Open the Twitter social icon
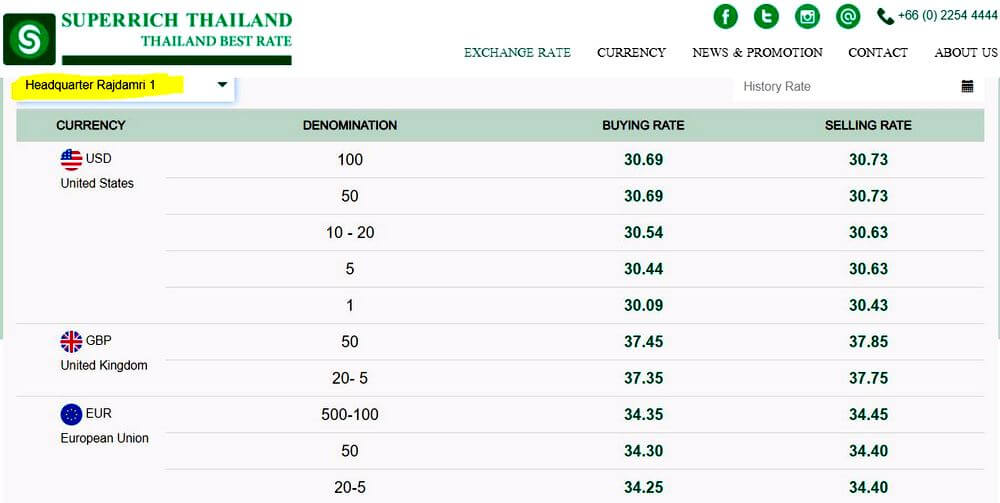The image size is (1000, 503). (x=766, y=17)
